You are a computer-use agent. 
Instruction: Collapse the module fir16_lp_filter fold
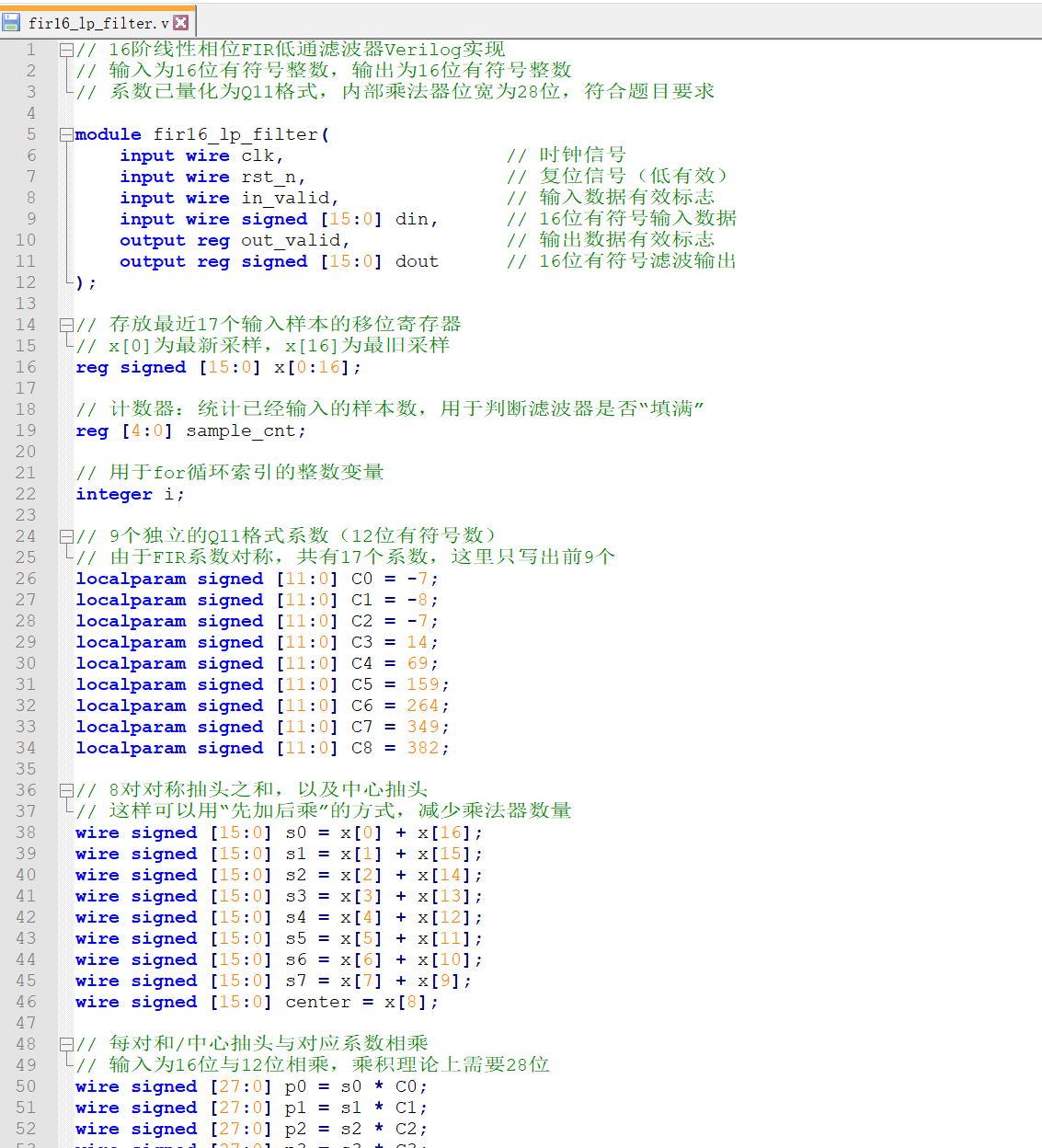[65, 134]
